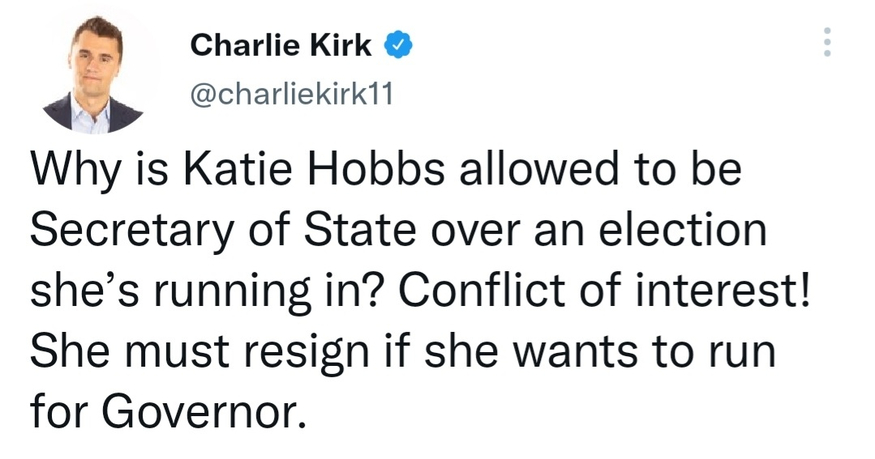Click the words "to be" in first line
Viewport: 875px width, 459px height.
click(x=693, y=170)
